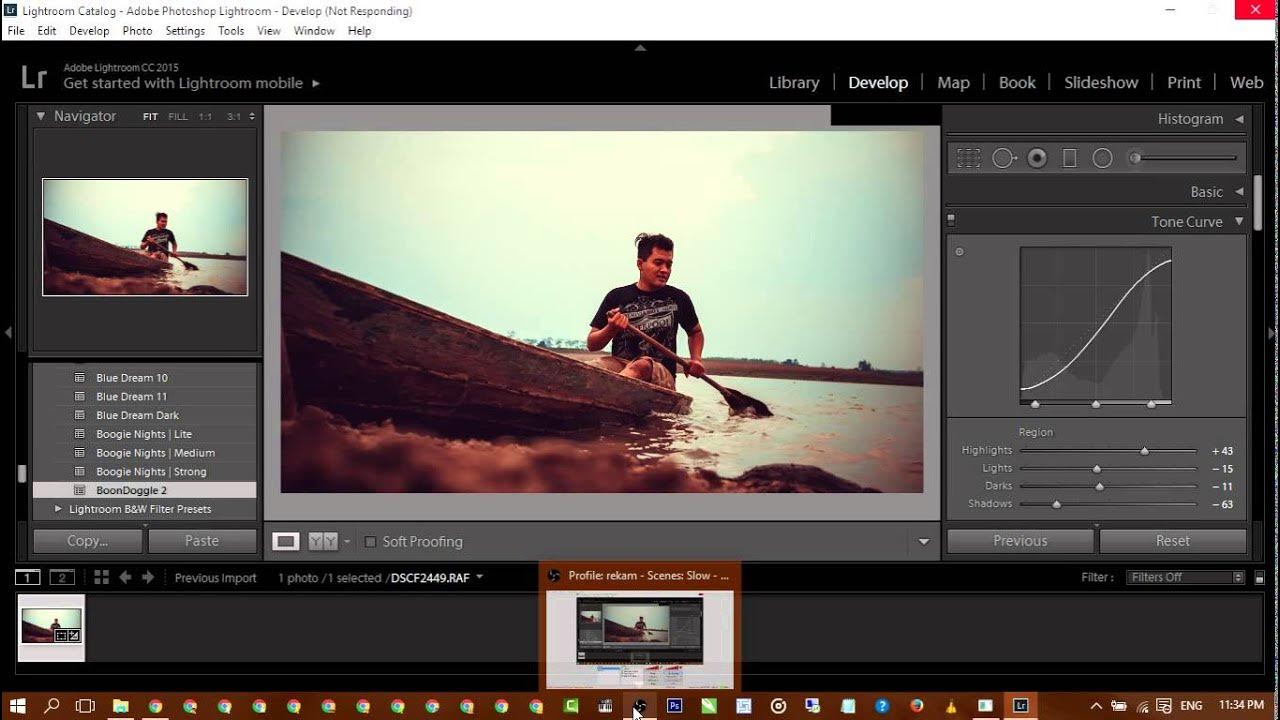Select the Radial Filter tool

point(1102,158)
